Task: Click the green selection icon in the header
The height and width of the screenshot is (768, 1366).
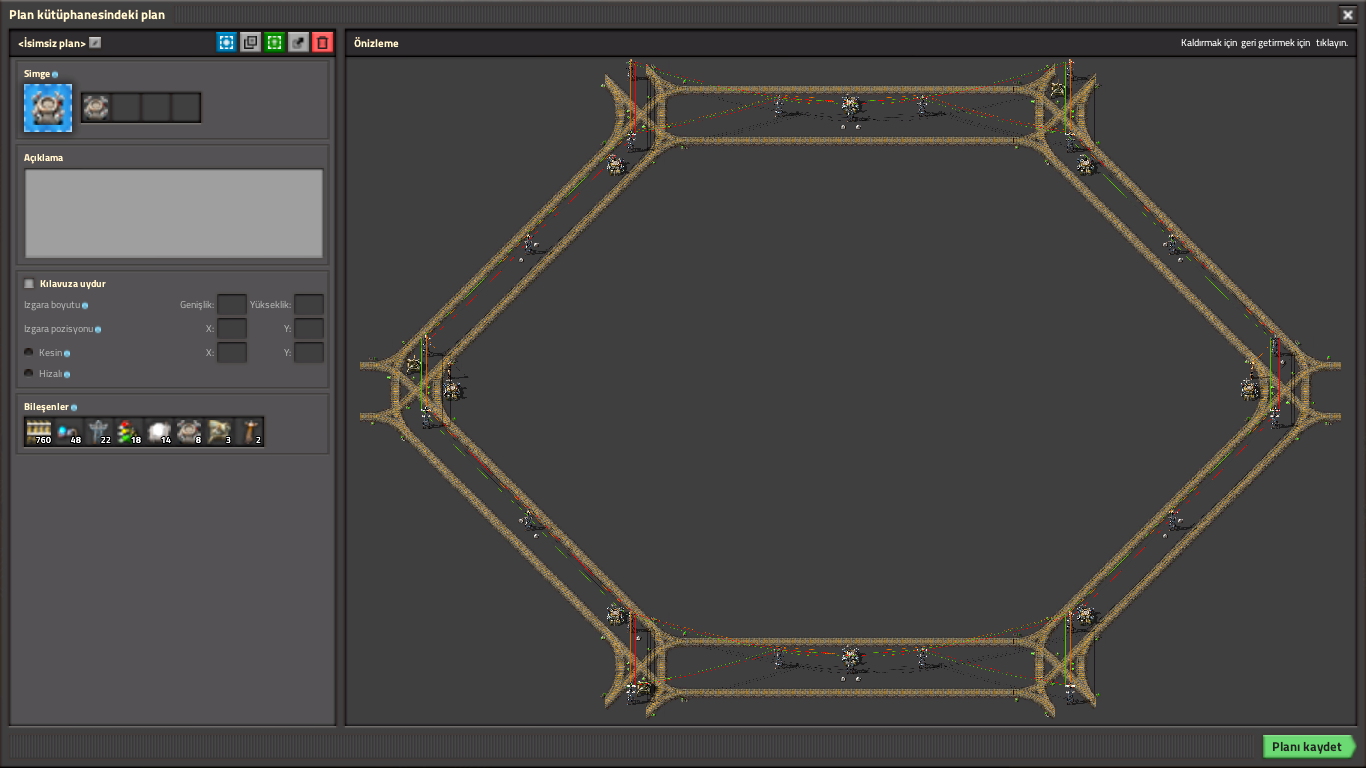Action: coord(275,42)
